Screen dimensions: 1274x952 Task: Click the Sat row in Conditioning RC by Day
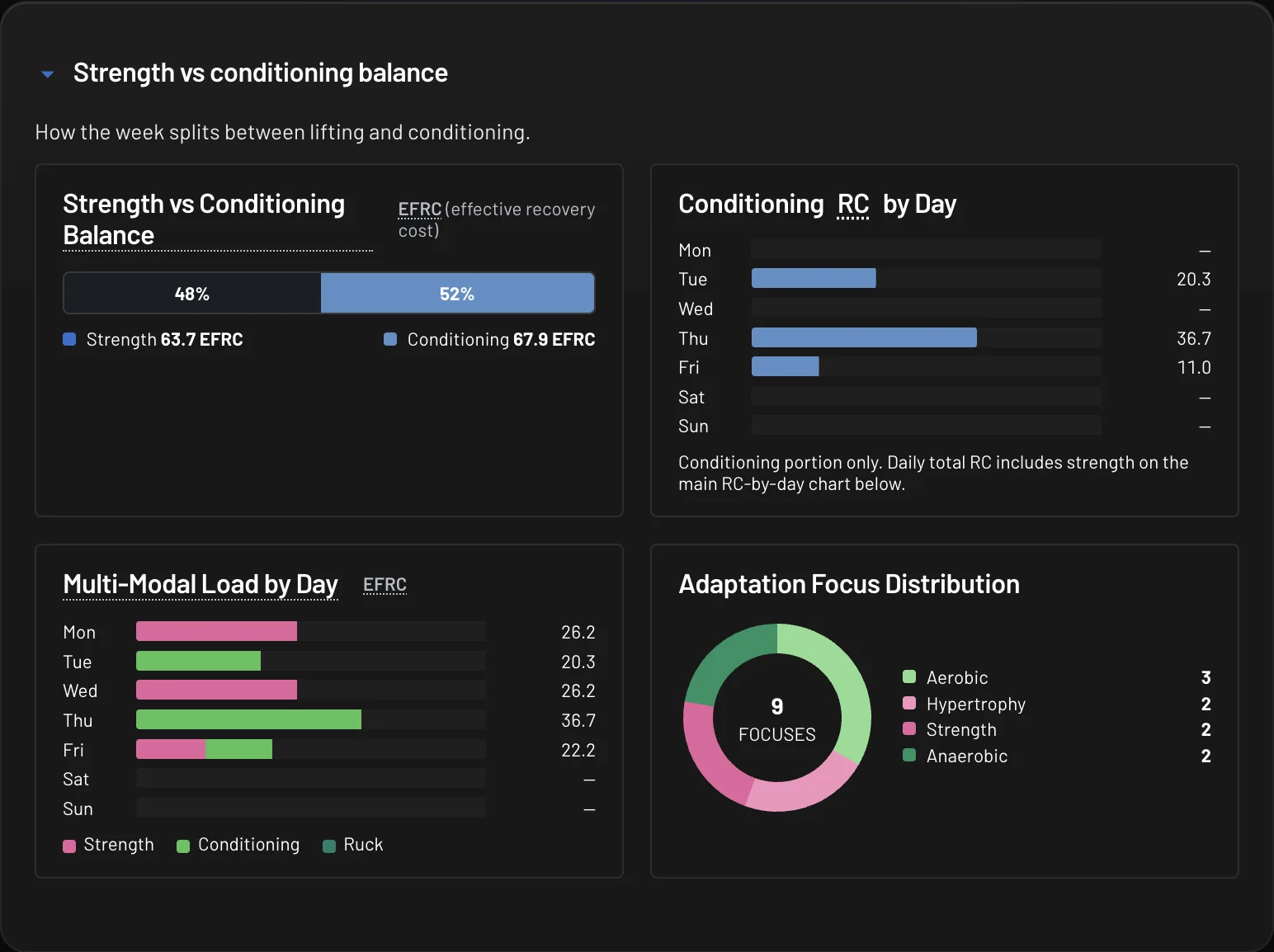coord(945,397)
